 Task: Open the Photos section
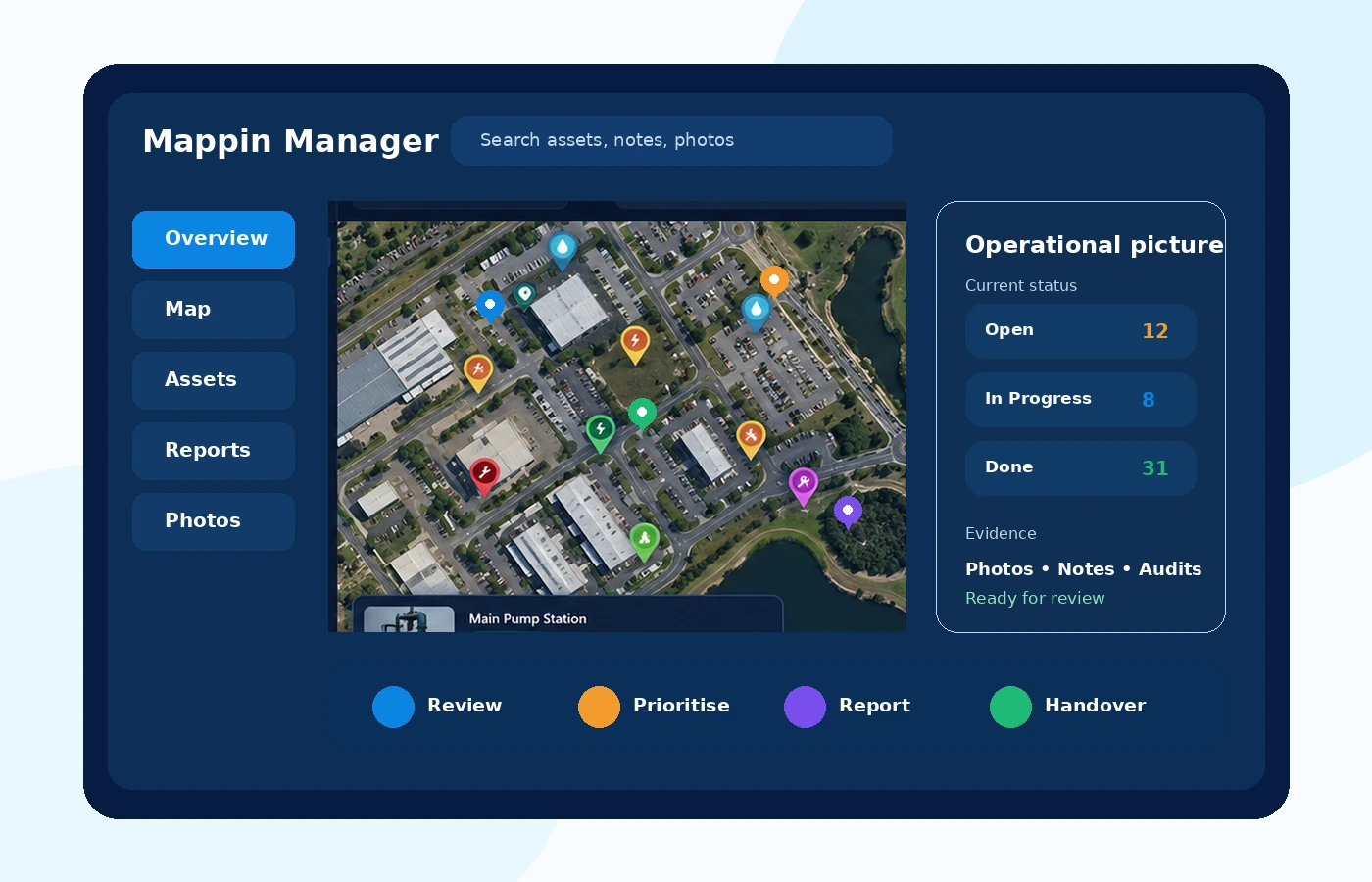pos(214,521)
